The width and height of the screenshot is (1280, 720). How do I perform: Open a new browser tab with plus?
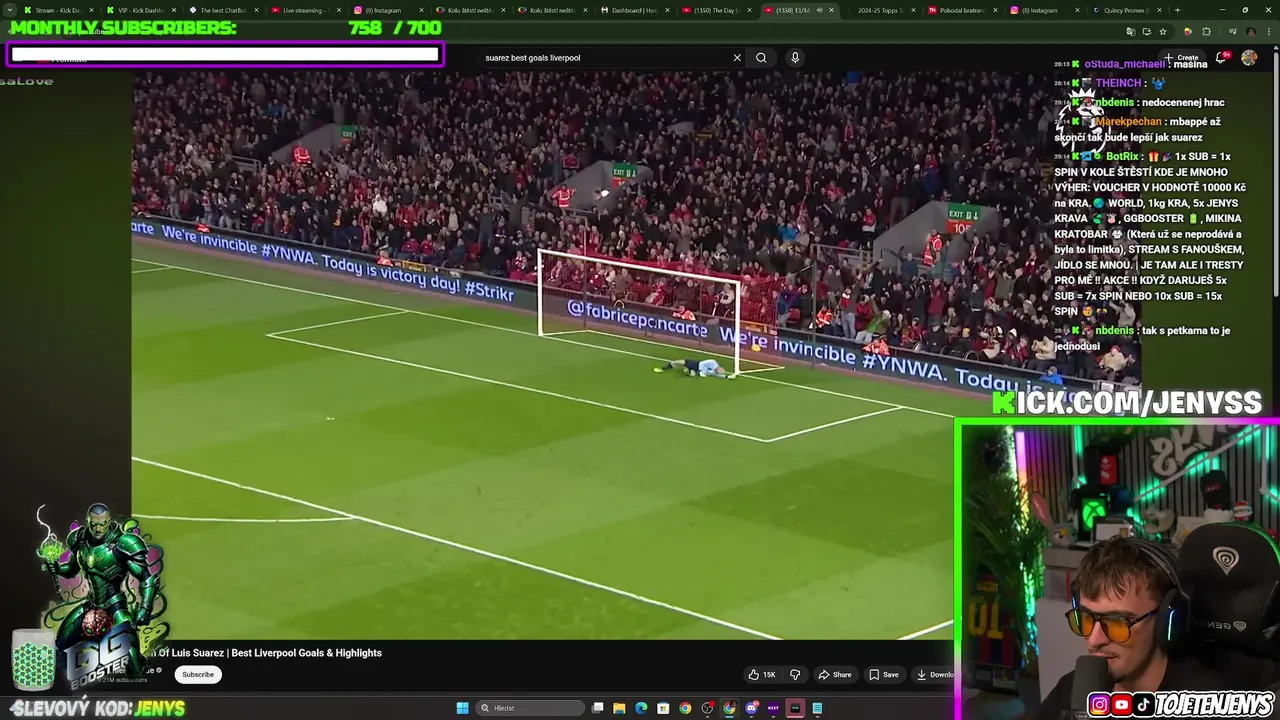[x=1176, y=10]
